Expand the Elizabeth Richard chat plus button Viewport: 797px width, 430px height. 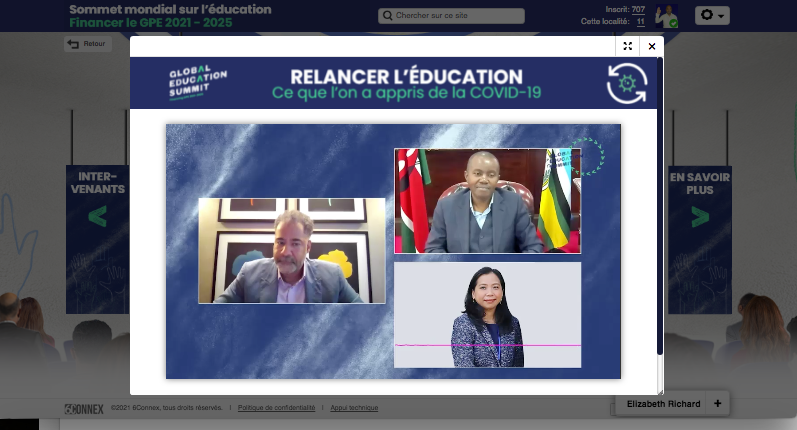717,404
